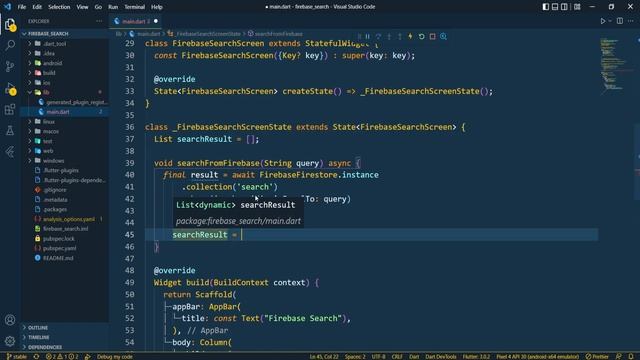
Task: Expand the ios folder
Action: click(x=65, y=83)
